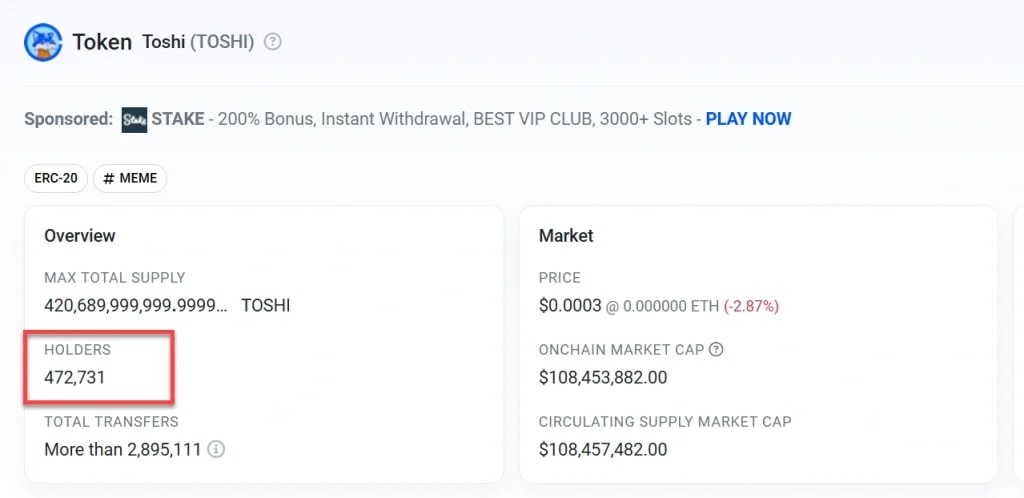1024x498 pixels.
Task: Click the info icon next to Total Transfers
Action: [216, 449]
